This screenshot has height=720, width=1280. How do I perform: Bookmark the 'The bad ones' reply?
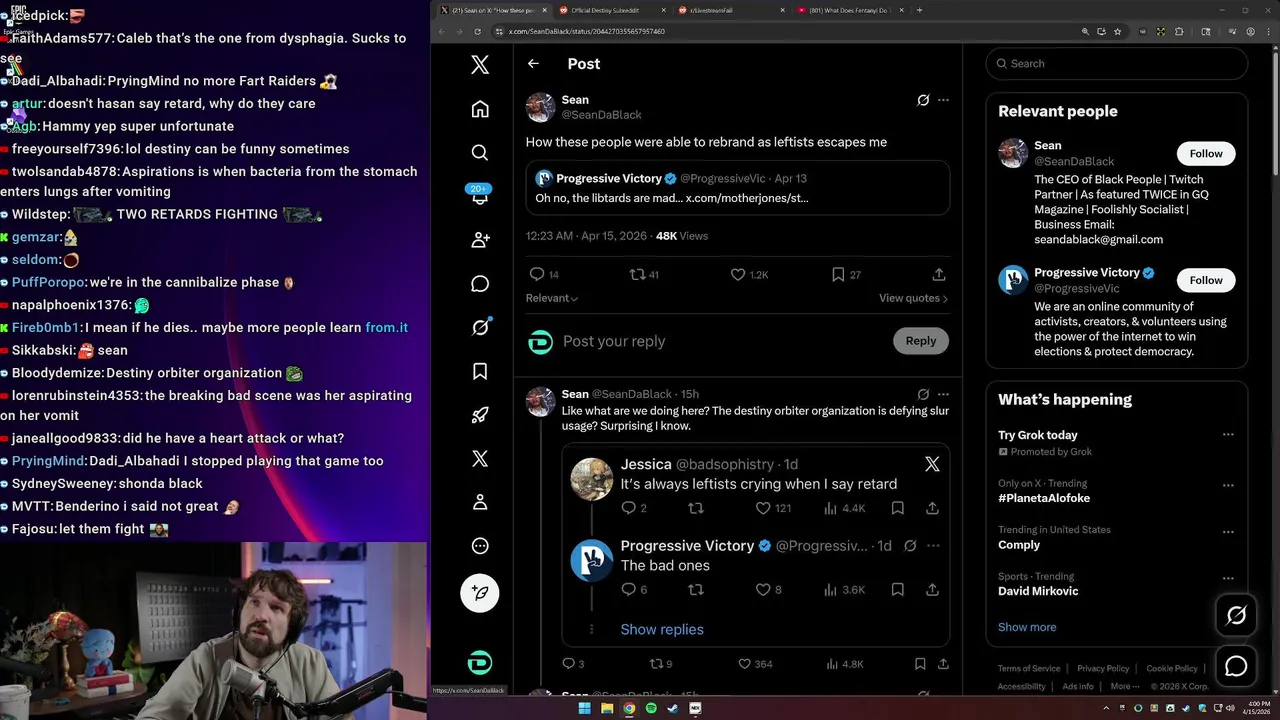click(x=898, y=590)
